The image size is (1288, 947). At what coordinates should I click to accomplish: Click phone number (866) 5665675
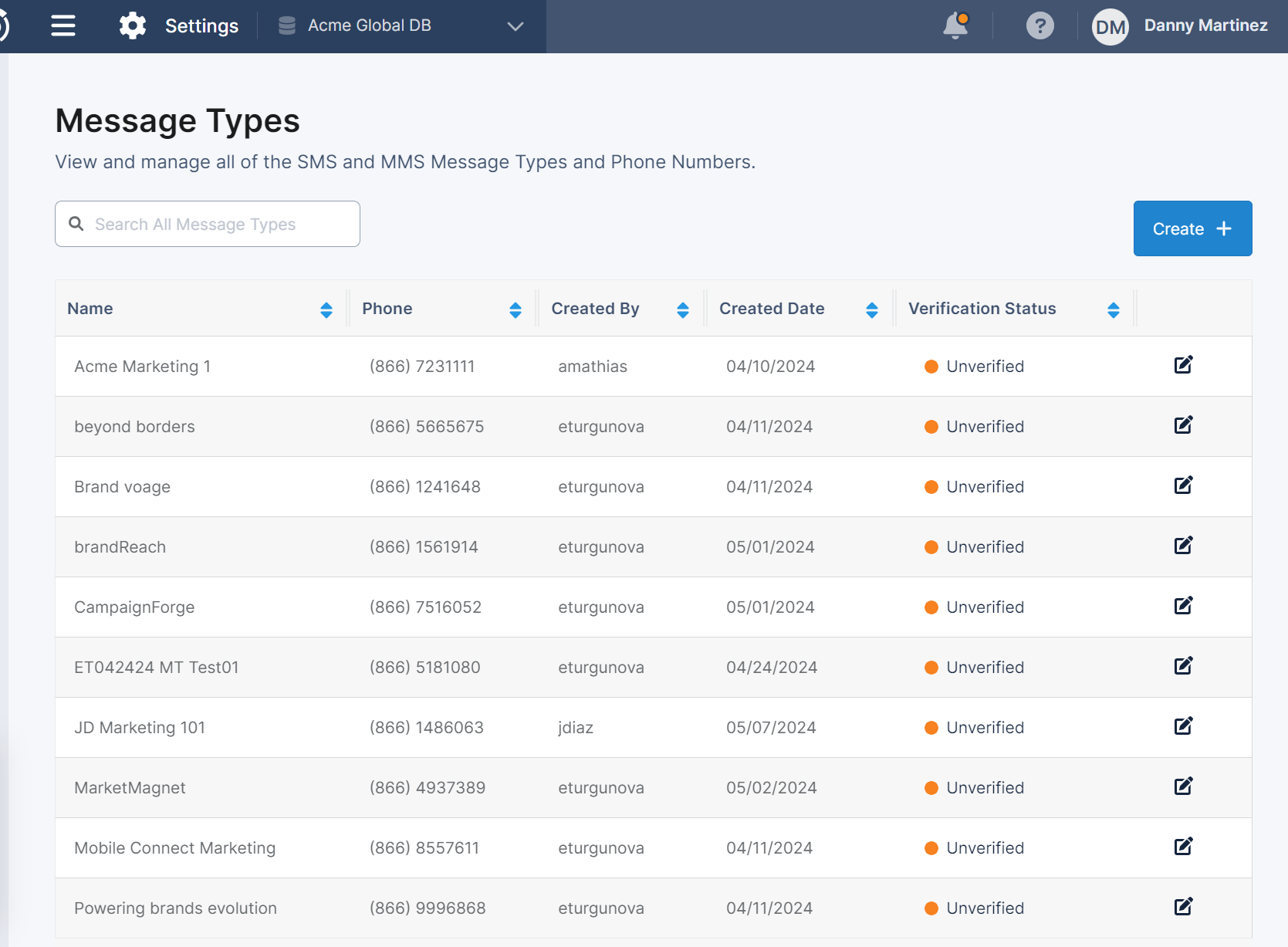(x=427, y=427)
